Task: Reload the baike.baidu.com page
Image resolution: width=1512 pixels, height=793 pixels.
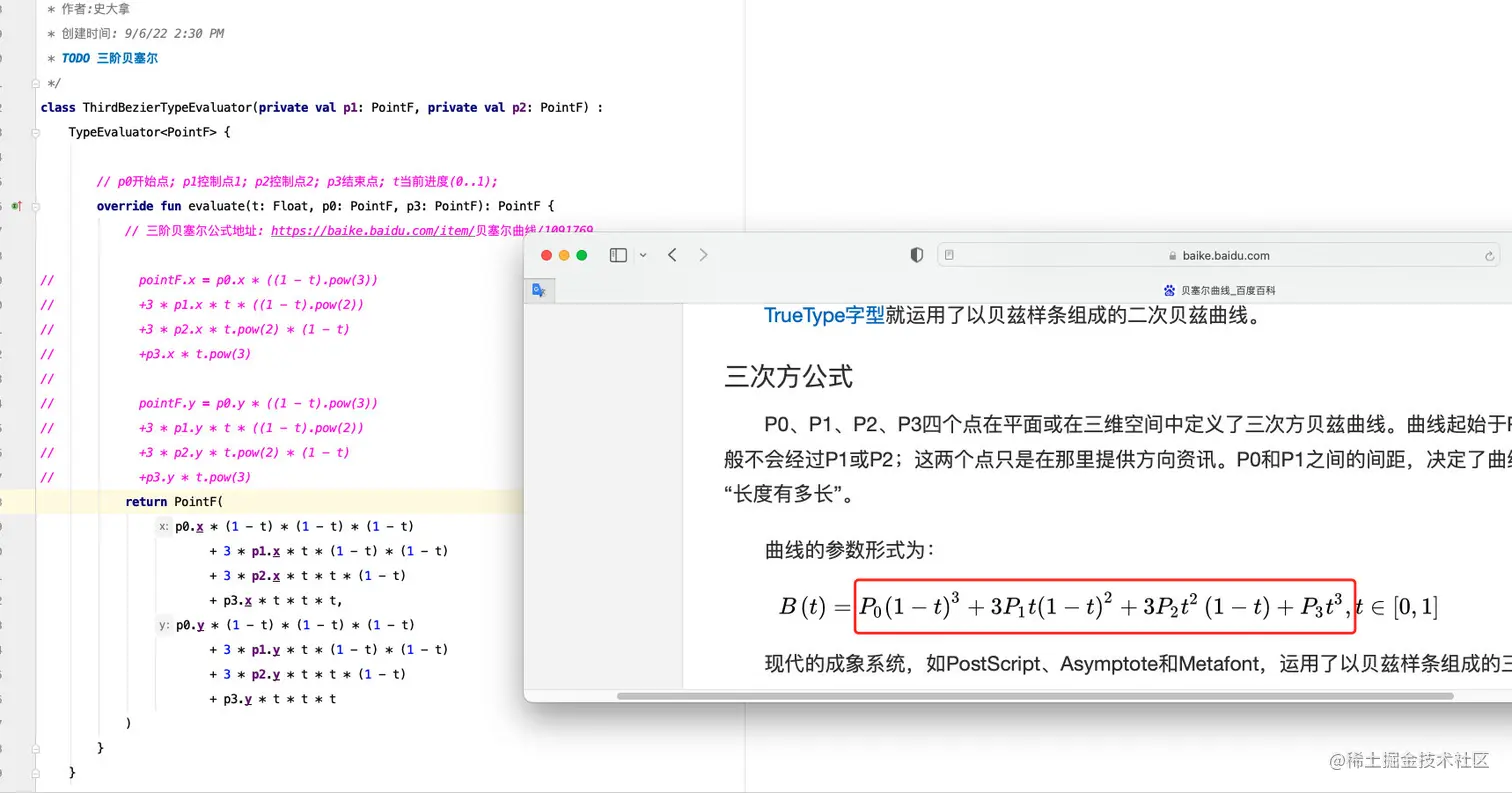Action: (x=1490, y=256)
